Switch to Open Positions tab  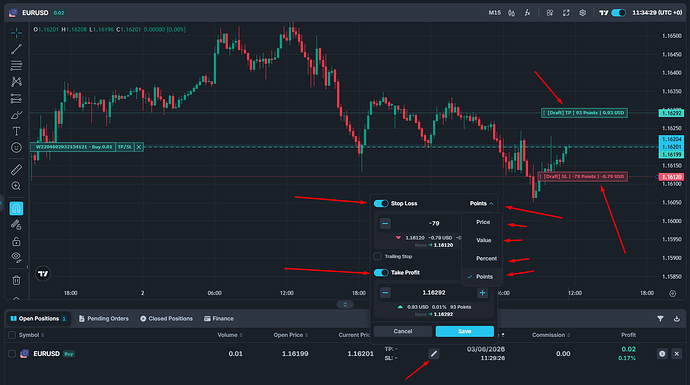38,319
